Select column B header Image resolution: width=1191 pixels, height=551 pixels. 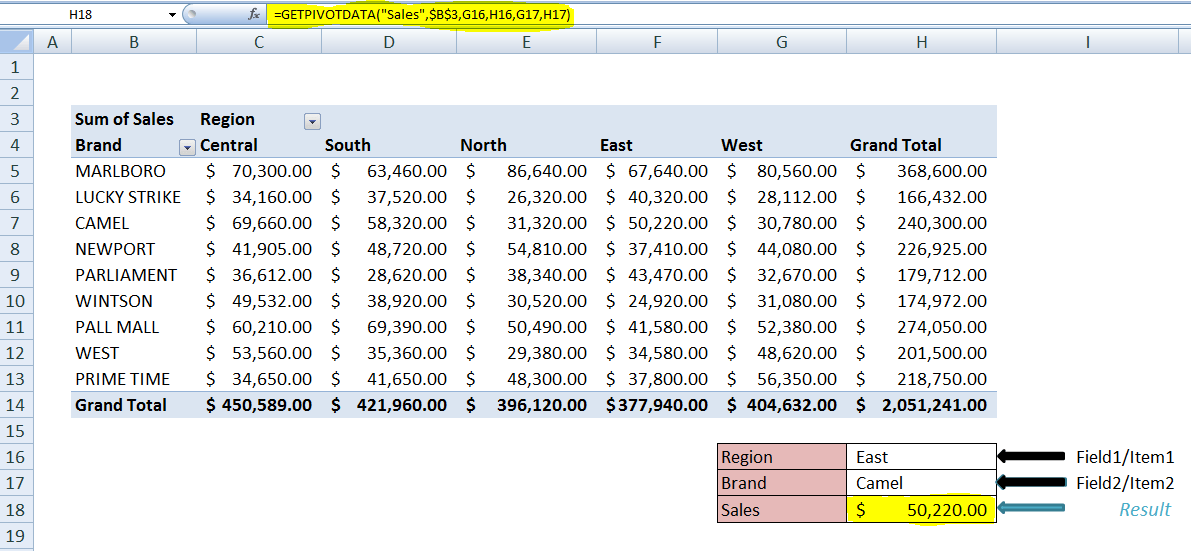coord(134,43)
